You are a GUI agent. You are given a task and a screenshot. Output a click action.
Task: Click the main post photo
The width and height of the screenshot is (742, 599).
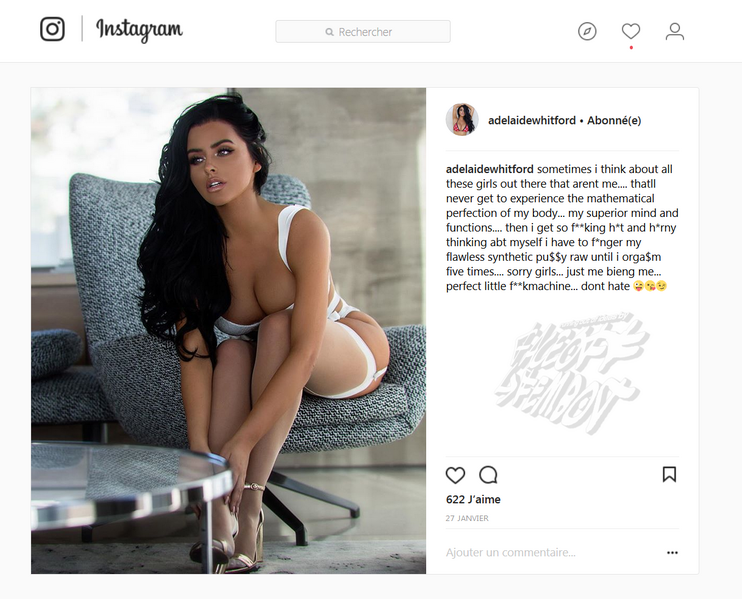[x=229, y=331]
